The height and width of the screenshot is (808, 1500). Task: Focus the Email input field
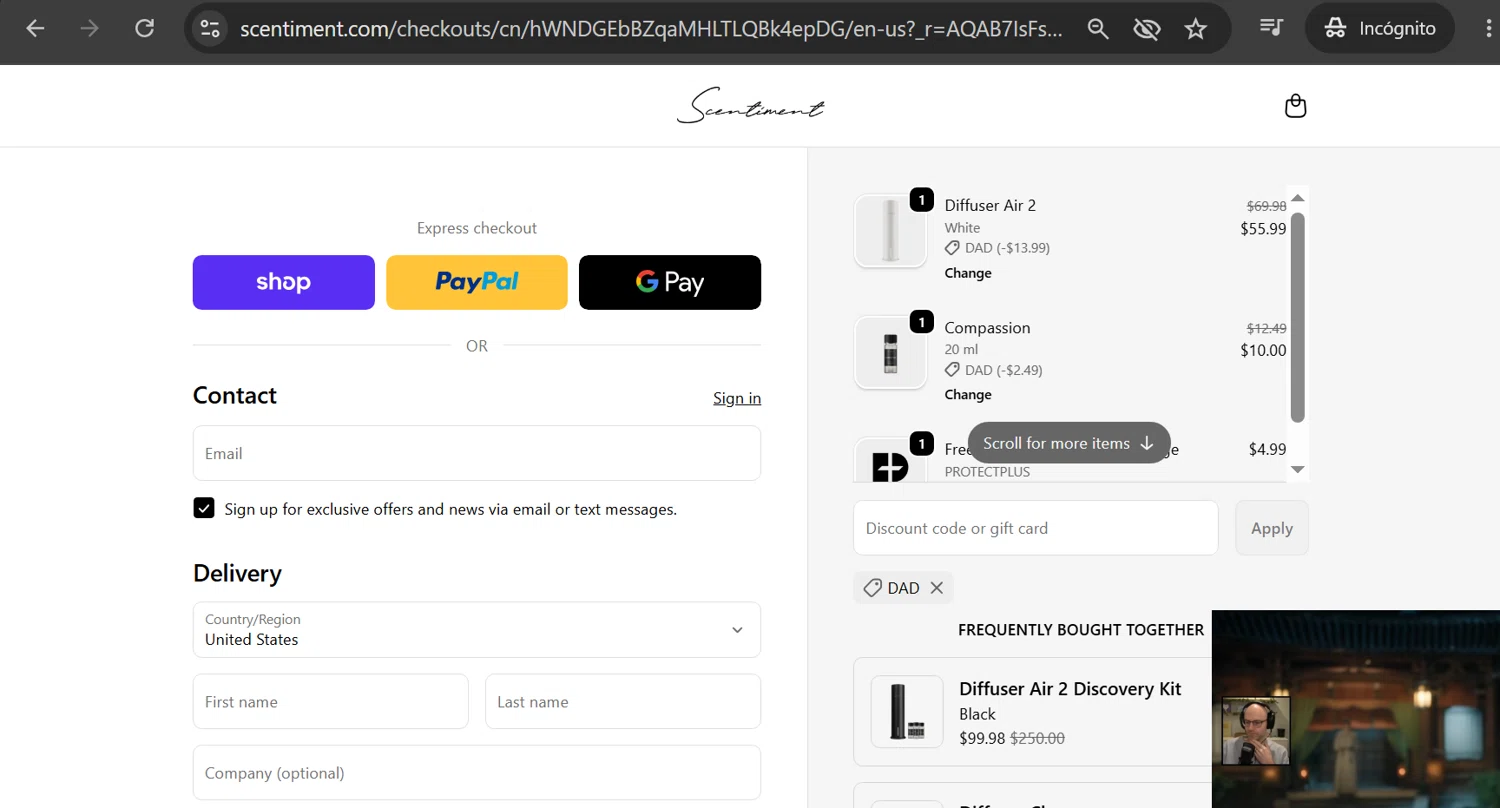(x=477, y=453)
